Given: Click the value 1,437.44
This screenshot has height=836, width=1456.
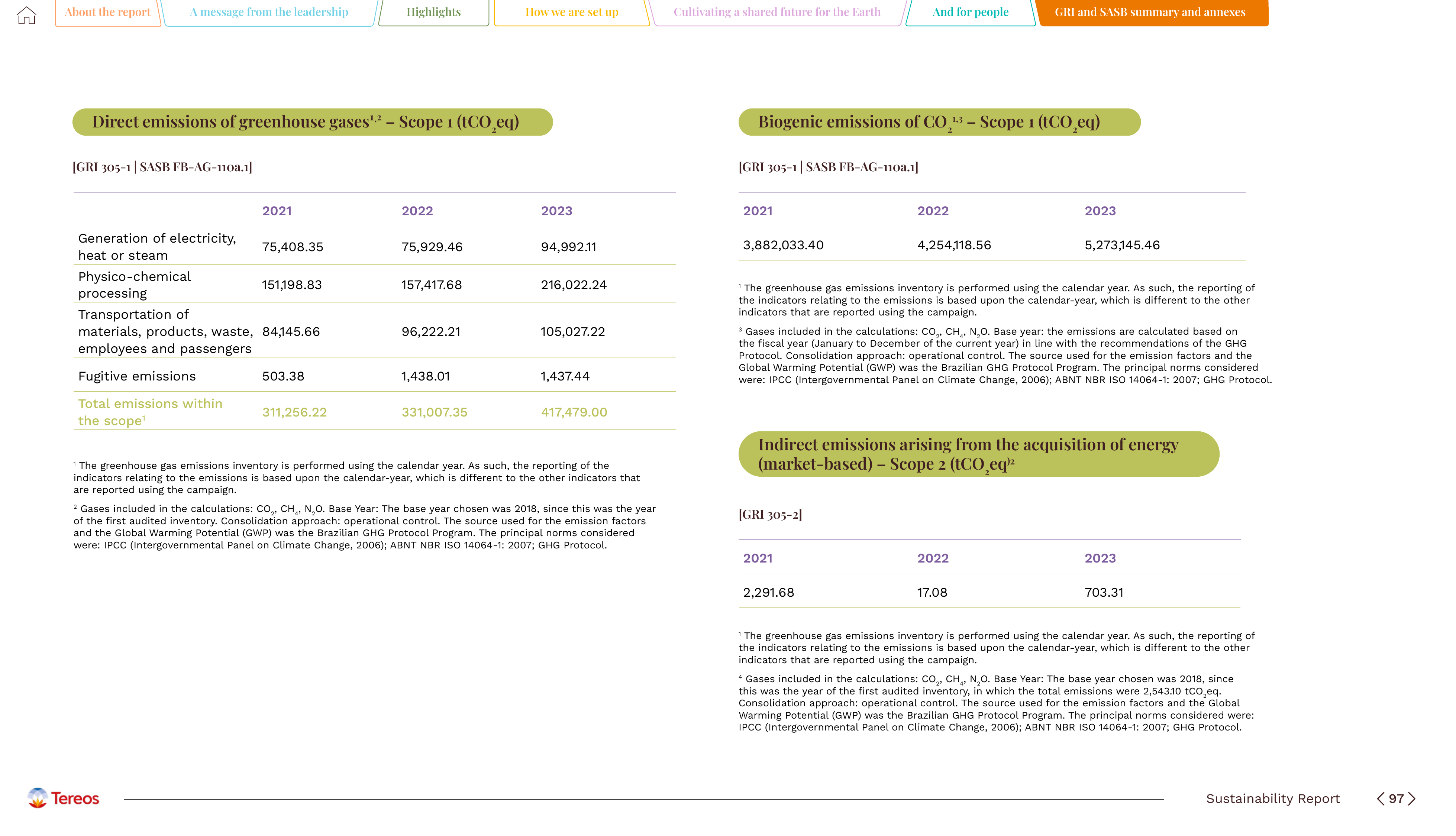Looking at the screenshot, I should tap(565, 377).
